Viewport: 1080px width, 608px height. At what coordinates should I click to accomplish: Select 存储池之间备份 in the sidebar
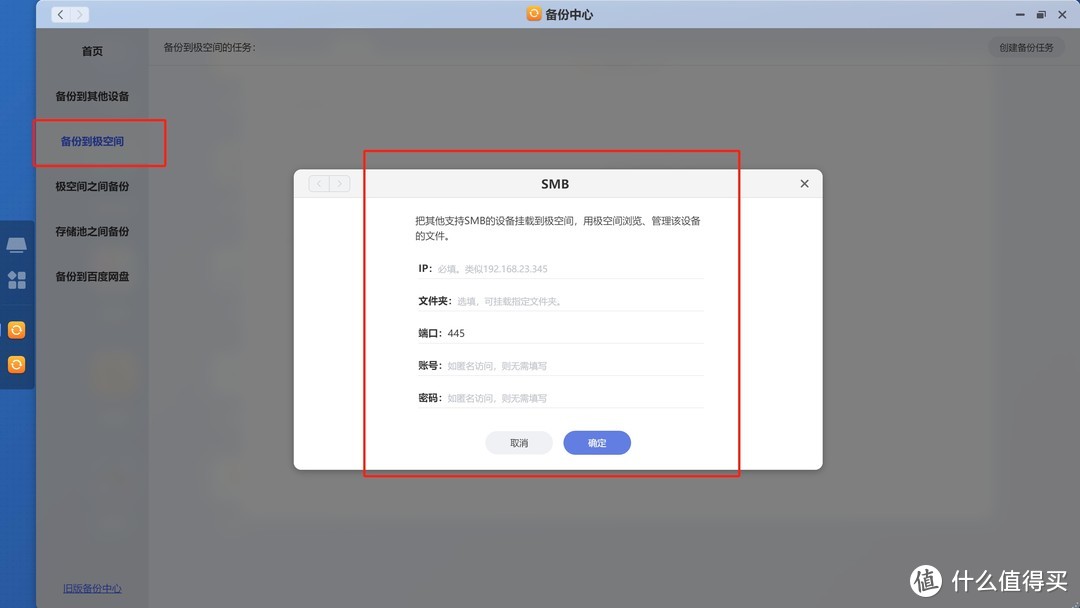(x=92, y=231)
